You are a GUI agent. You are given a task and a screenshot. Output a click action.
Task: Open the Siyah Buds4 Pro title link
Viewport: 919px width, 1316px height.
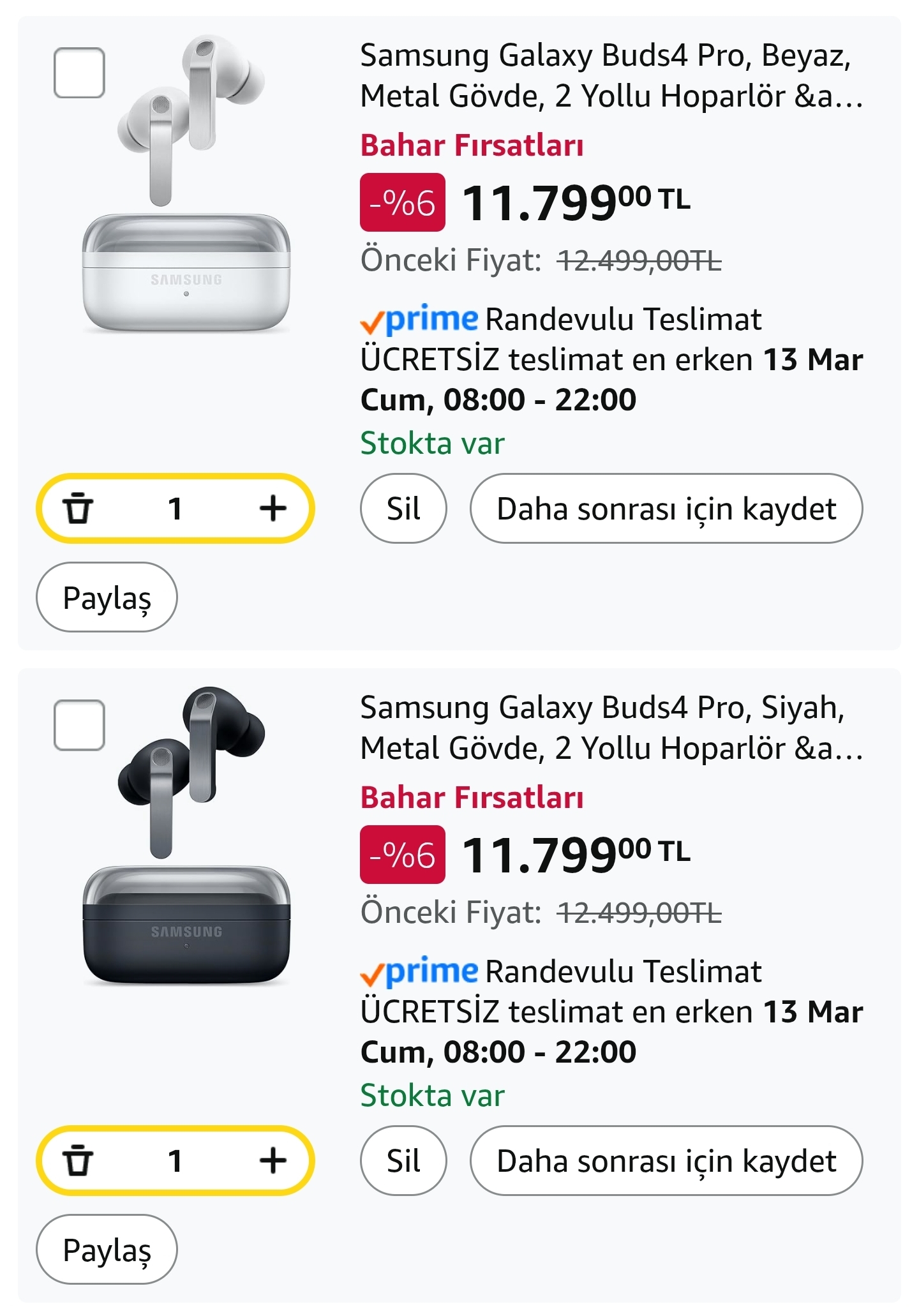pyautogui.click(x=611, y=728)
